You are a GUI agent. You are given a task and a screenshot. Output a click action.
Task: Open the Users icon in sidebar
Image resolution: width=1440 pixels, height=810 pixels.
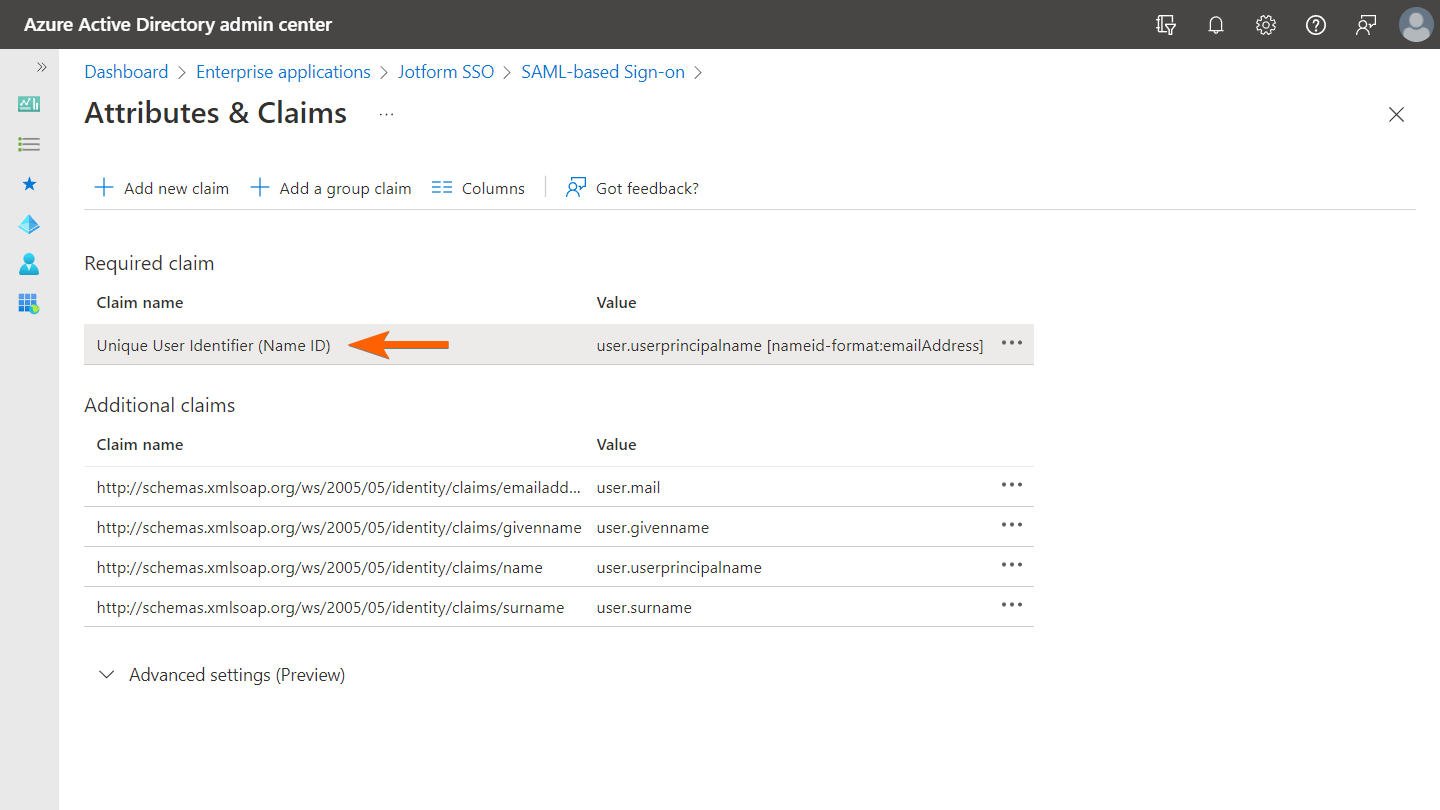(x=29, y=264)
